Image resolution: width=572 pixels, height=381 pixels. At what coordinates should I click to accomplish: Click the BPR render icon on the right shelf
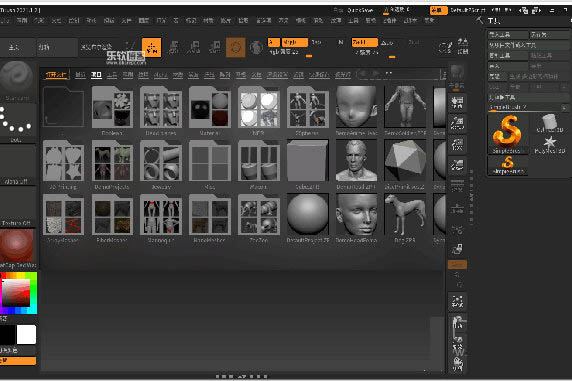pos(457,72)
